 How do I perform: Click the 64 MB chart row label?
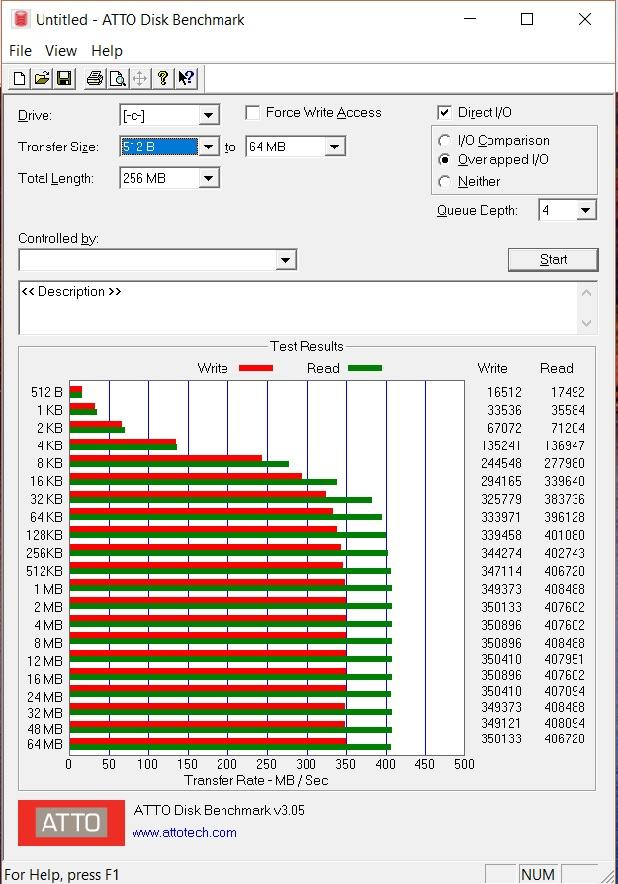click(45, 744)
